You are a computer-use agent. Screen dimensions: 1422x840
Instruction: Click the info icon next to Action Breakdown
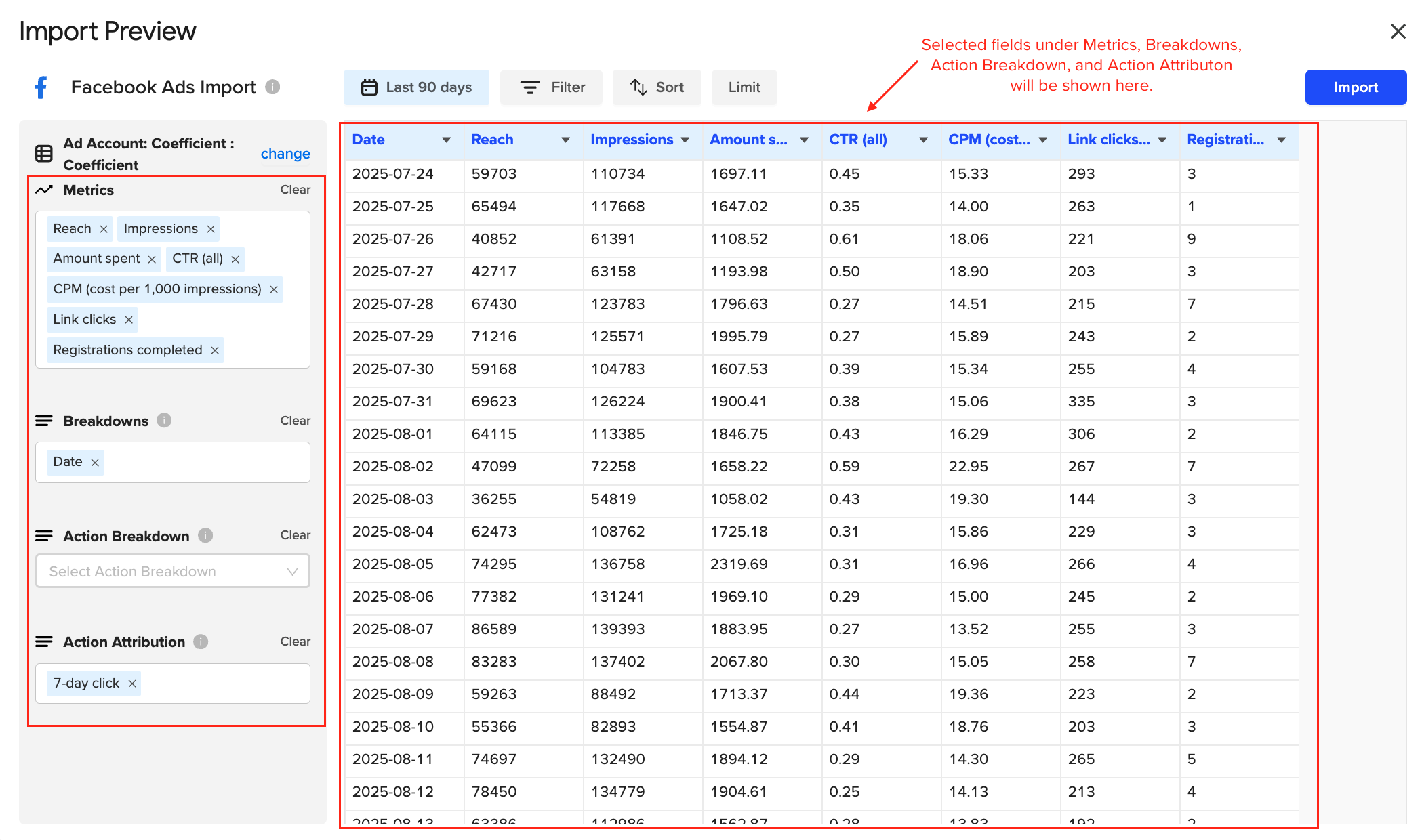click(x=205, y=535)
